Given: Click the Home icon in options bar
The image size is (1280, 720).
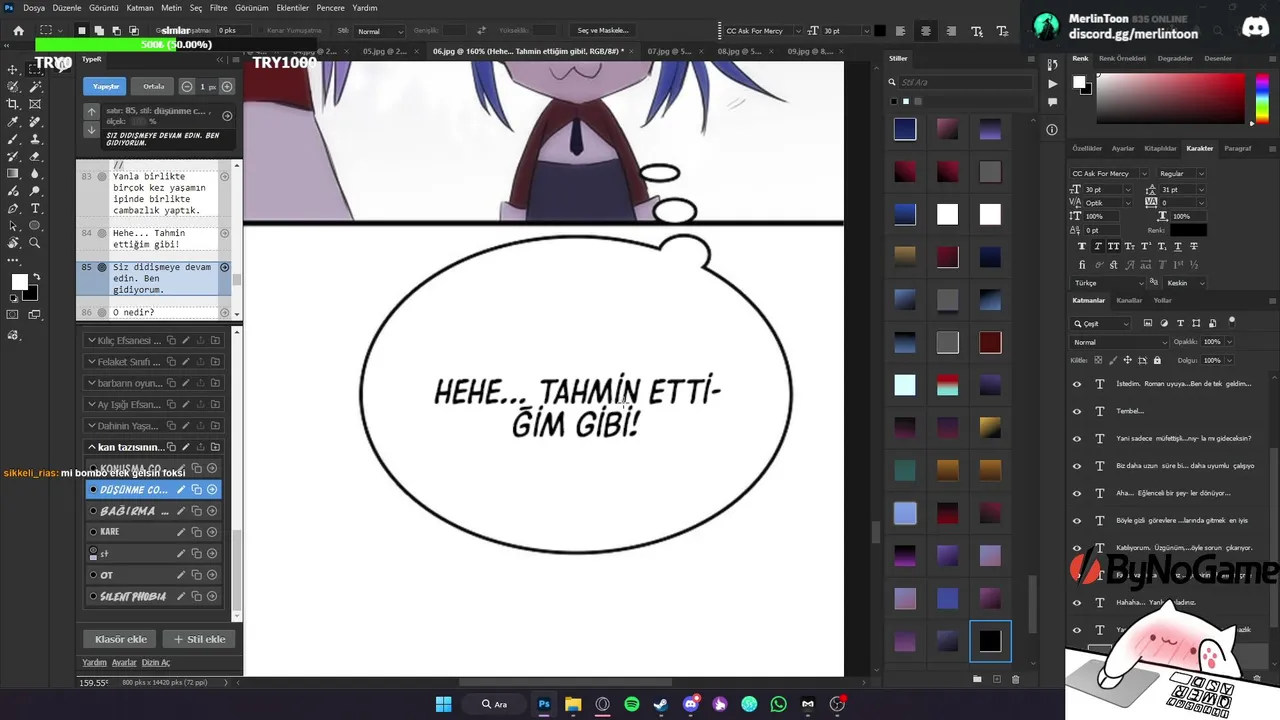Looking at the screenshot, I should pyautogui.click(x=18, y=31).
